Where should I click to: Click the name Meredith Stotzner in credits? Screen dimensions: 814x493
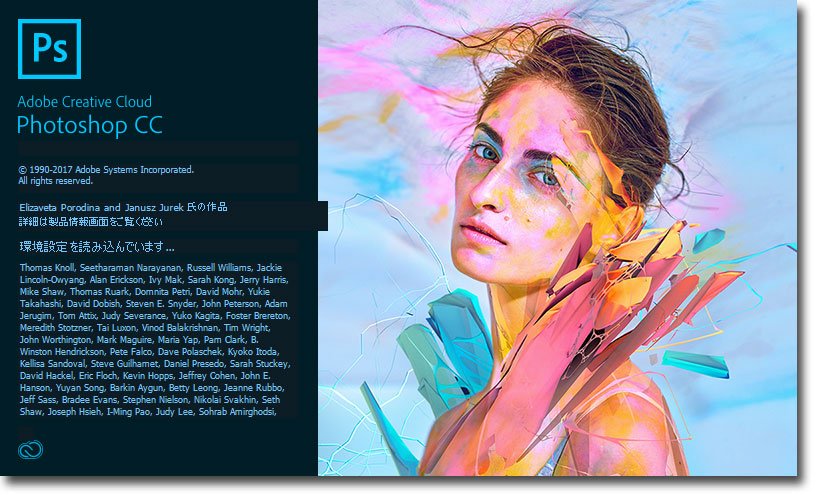(56, 328)
